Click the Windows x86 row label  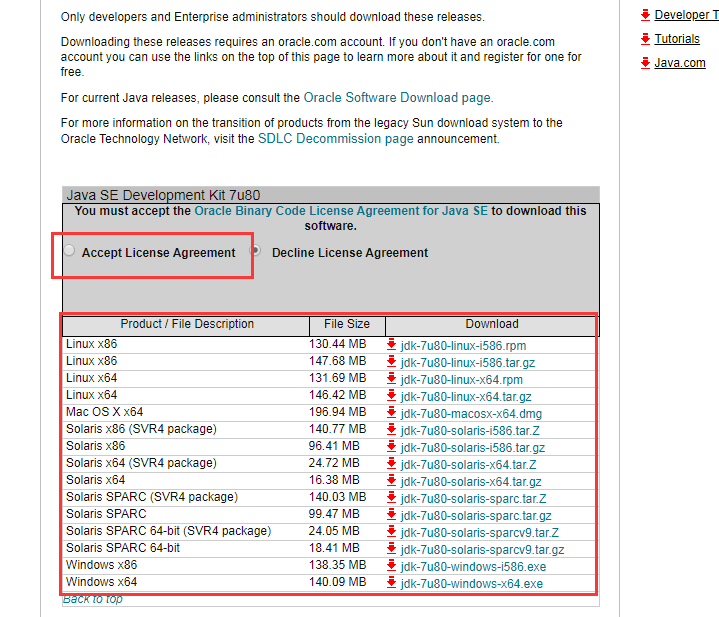tap(101, 565)
